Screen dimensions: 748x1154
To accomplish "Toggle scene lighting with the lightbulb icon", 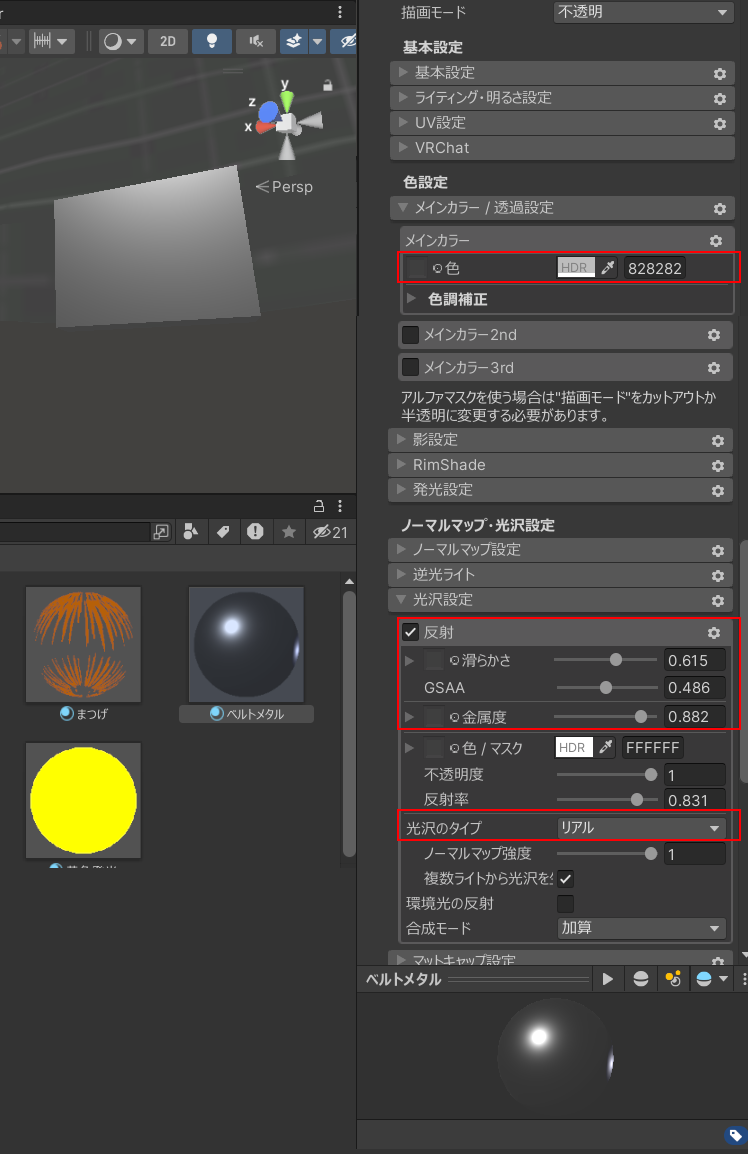I will [211, 41].
